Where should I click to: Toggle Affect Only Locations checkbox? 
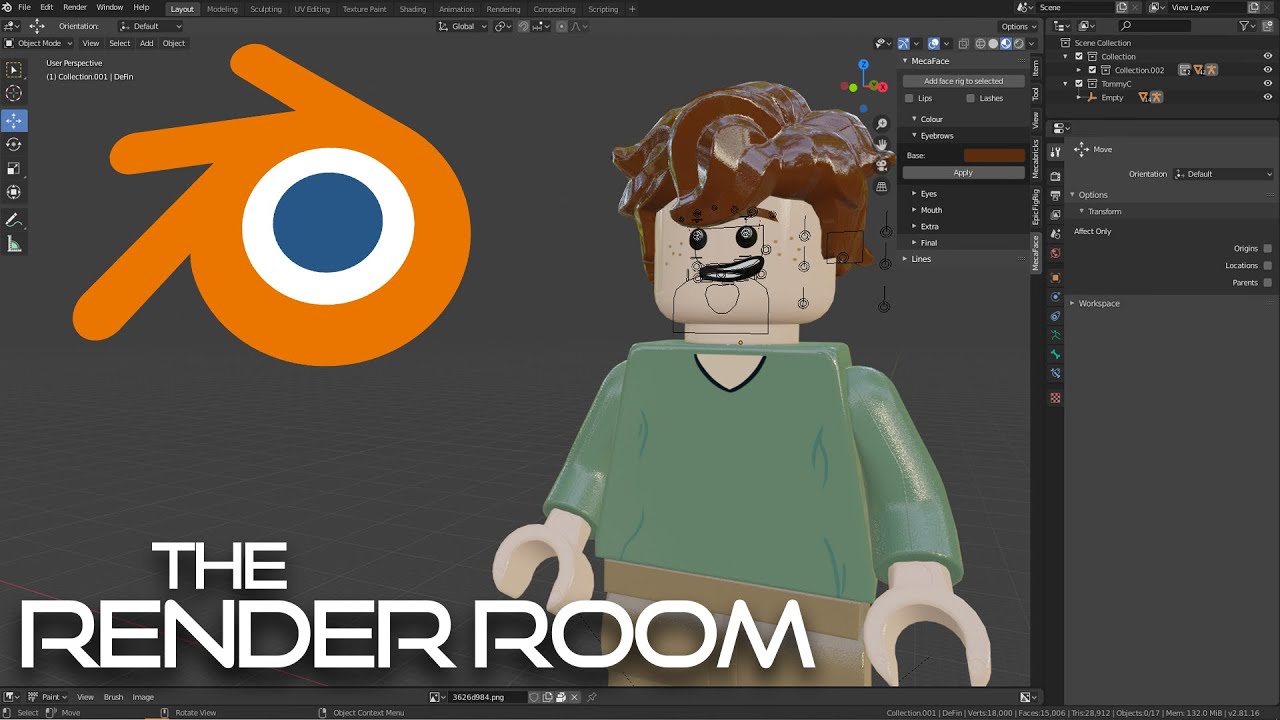coord(1268,265)
